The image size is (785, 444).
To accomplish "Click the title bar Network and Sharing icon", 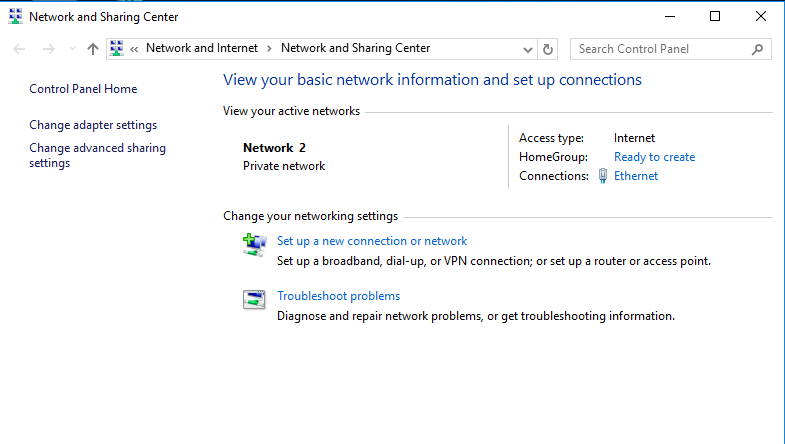I will [16, 17].
